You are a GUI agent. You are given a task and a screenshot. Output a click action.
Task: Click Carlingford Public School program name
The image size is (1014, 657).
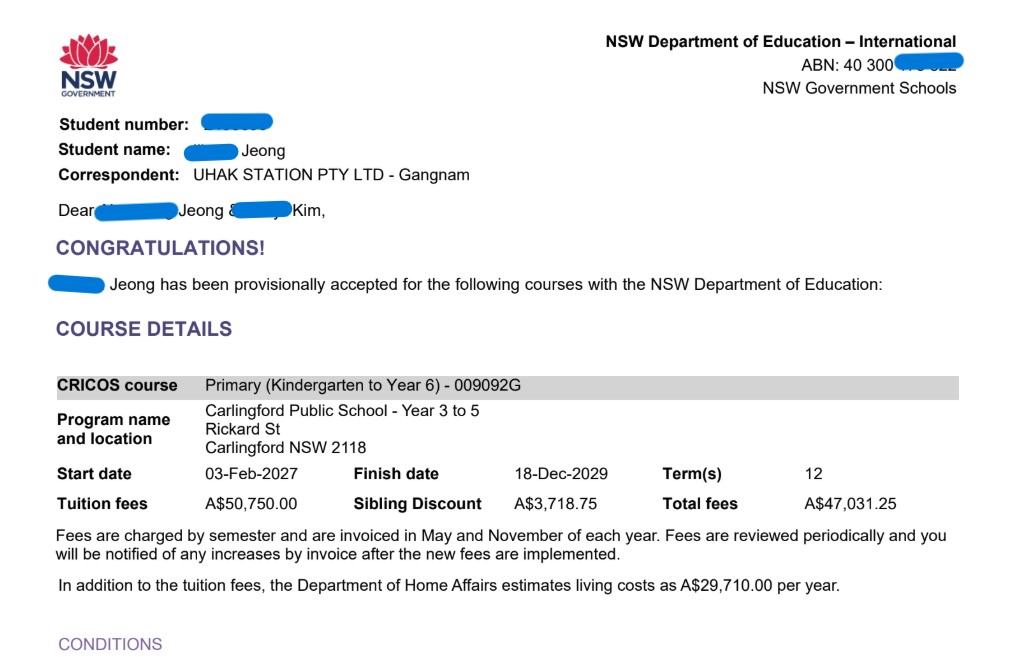point(296,411)
